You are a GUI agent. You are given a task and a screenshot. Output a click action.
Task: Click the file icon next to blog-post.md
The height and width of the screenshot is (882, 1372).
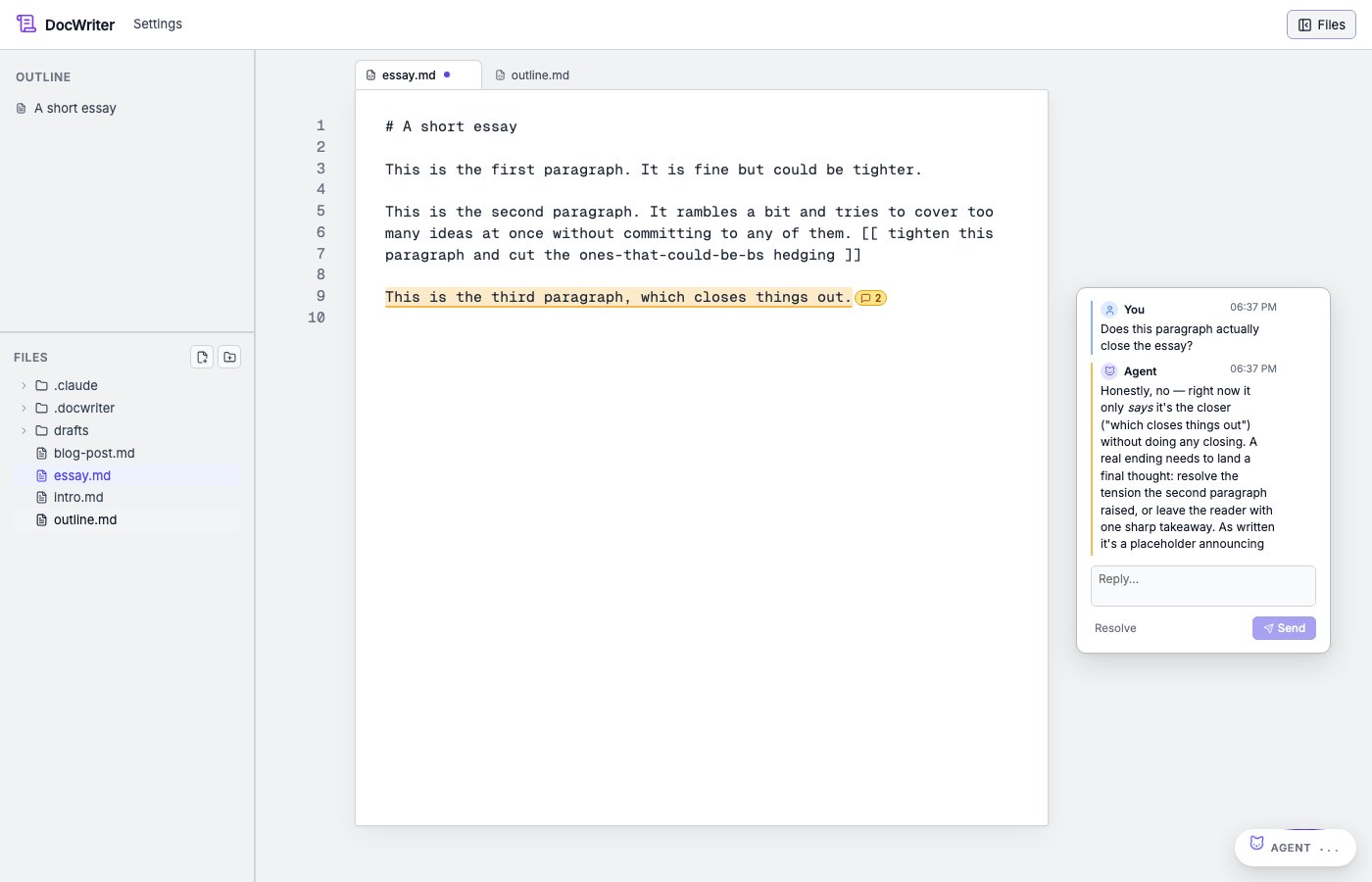point(41,453)
